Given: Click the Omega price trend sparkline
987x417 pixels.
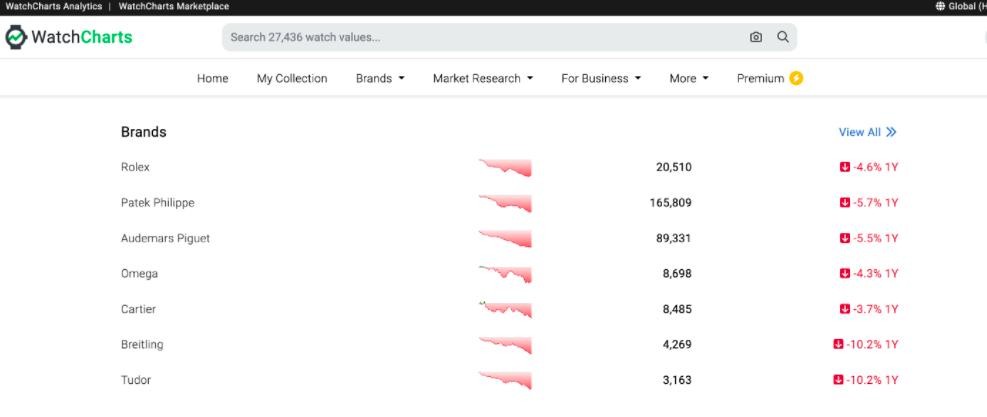Looking at the screenshot, I should tap(505, 274).
